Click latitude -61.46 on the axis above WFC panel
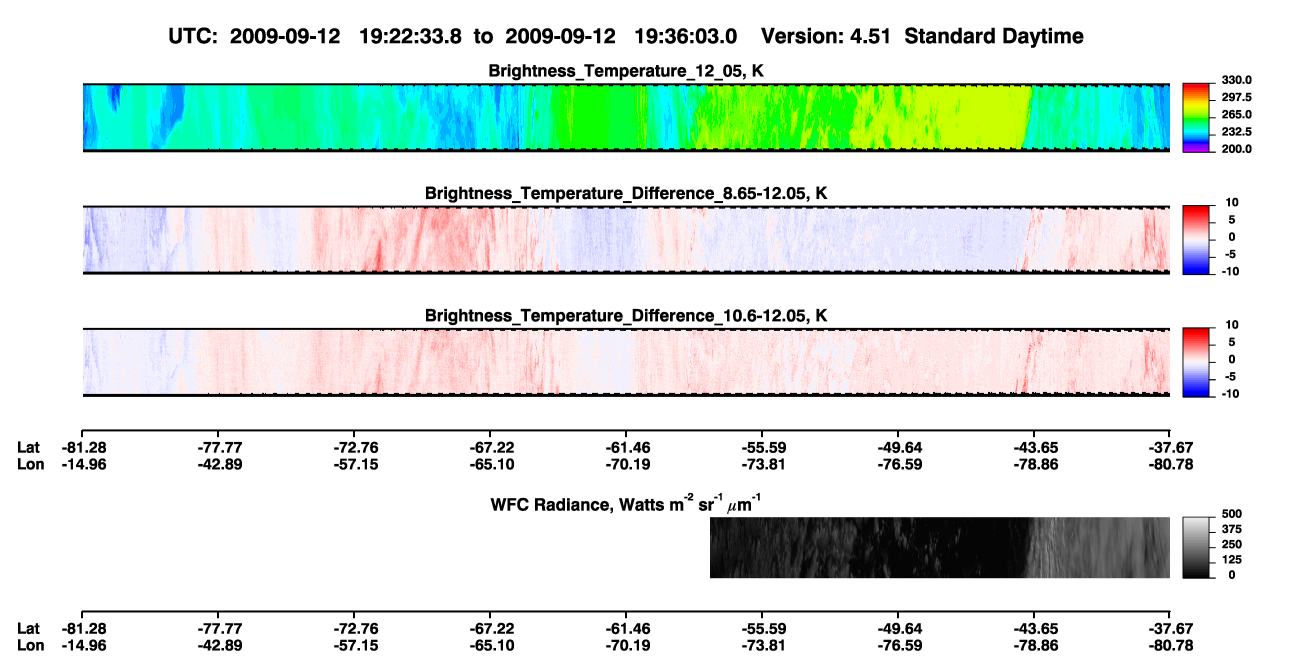The image size is (1300, 667). (x=626, y=448)
